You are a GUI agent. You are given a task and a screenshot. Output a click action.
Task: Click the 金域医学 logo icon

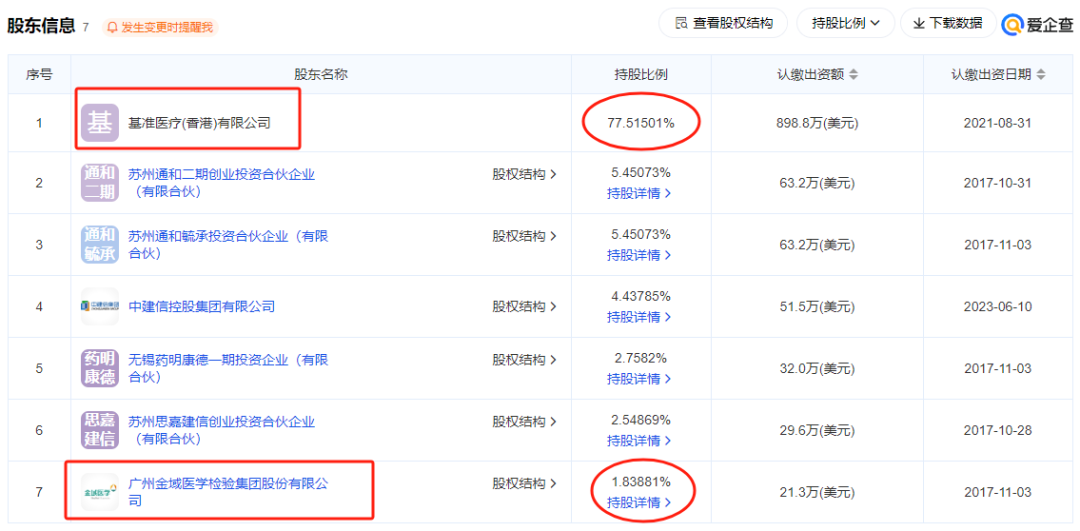[x=100, y=491]
